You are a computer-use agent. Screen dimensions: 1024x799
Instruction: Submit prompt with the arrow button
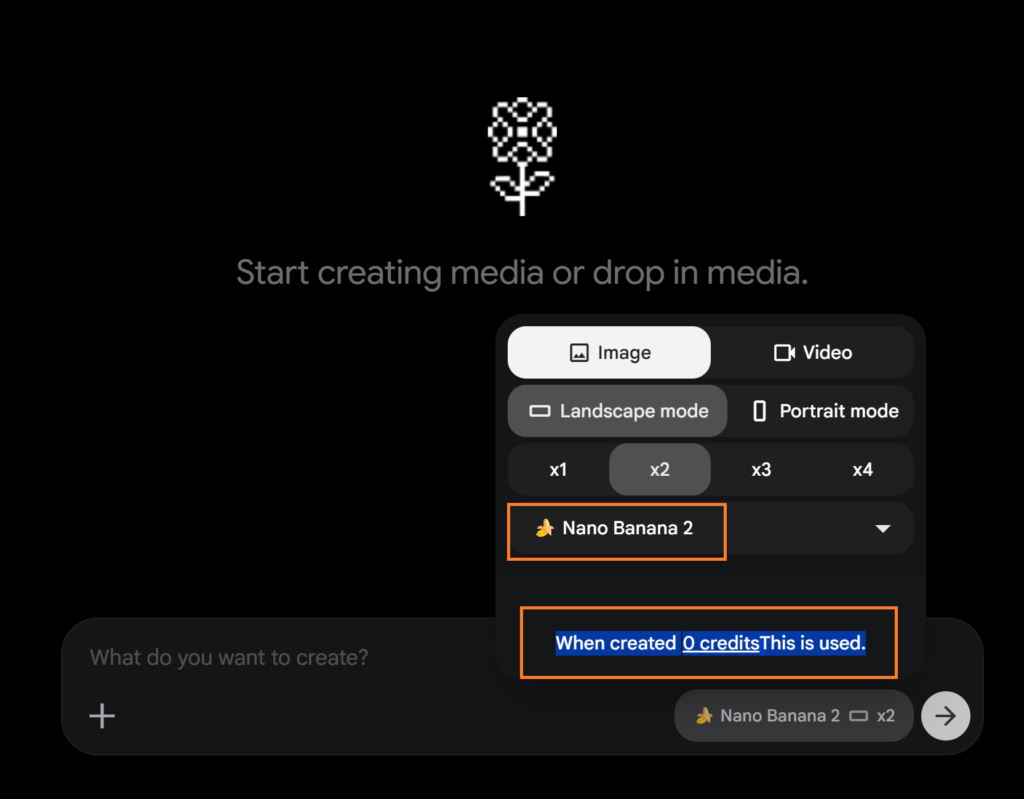(945, 715)
